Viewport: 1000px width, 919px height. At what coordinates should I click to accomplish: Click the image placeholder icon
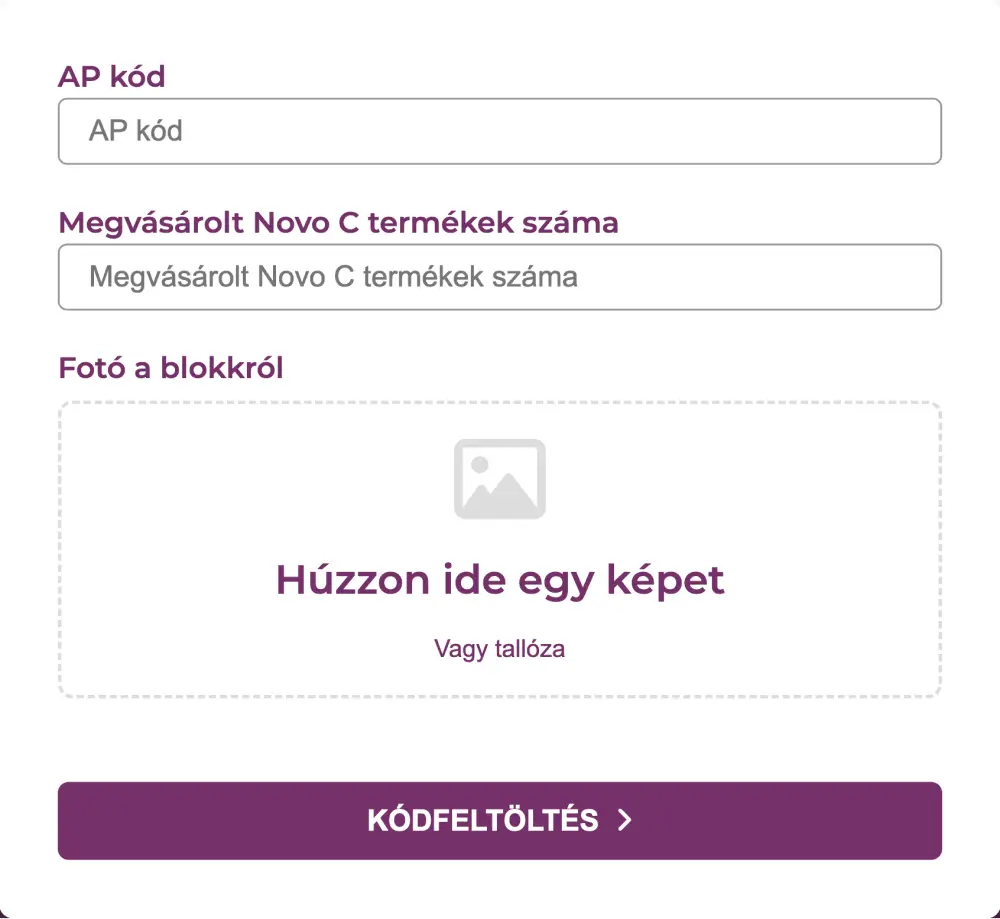coord(499,479)
